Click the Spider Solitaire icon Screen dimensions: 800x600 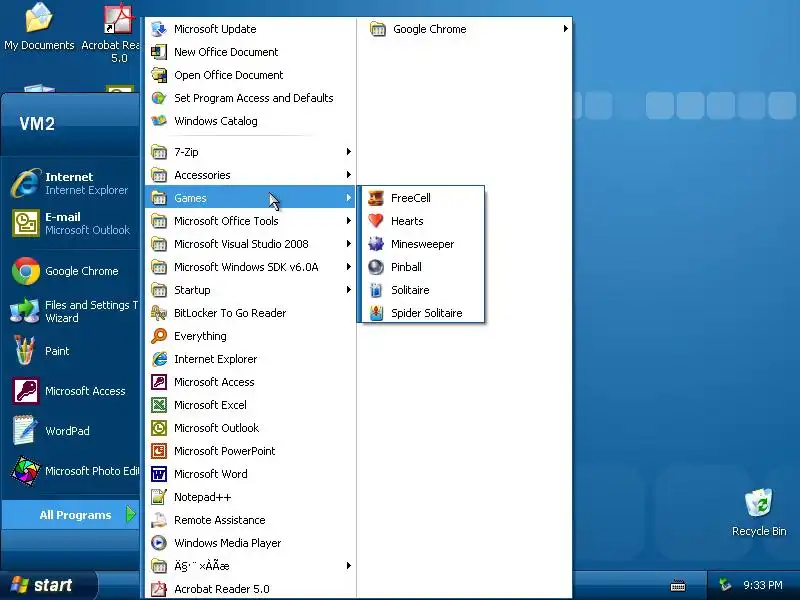click(376, 313)
